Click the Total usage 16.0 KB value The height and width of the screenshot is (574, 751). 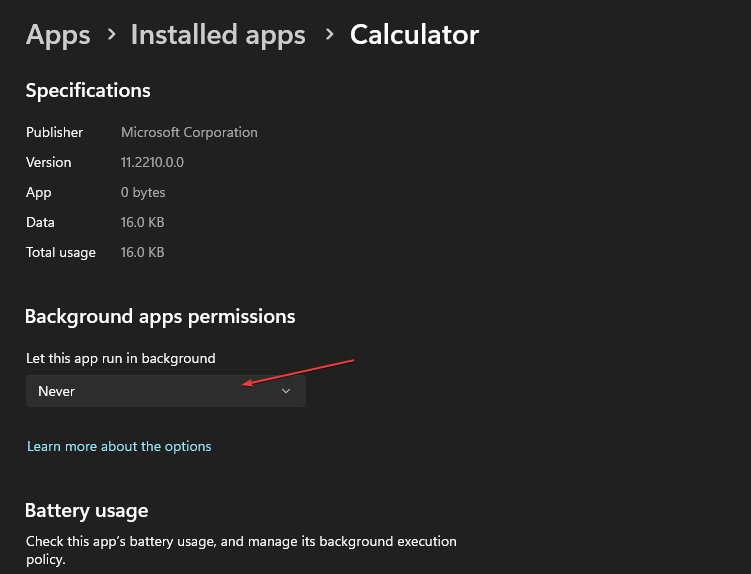click(142, 252)
